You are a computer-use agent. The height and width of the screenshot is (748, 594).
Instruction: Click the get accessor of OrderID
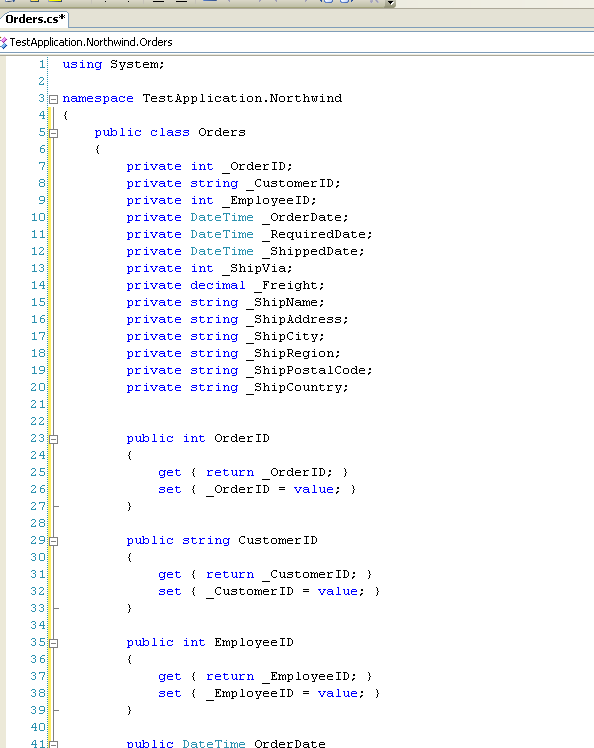coord(170,472)
